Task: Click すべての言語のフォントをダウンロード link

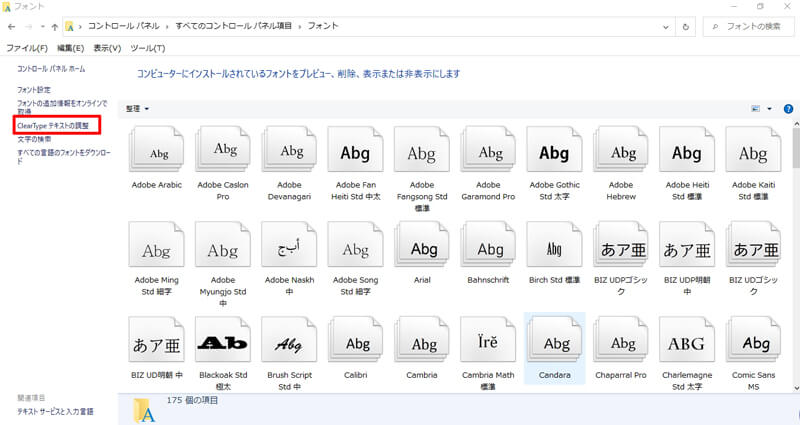Action: coord(64,156)
